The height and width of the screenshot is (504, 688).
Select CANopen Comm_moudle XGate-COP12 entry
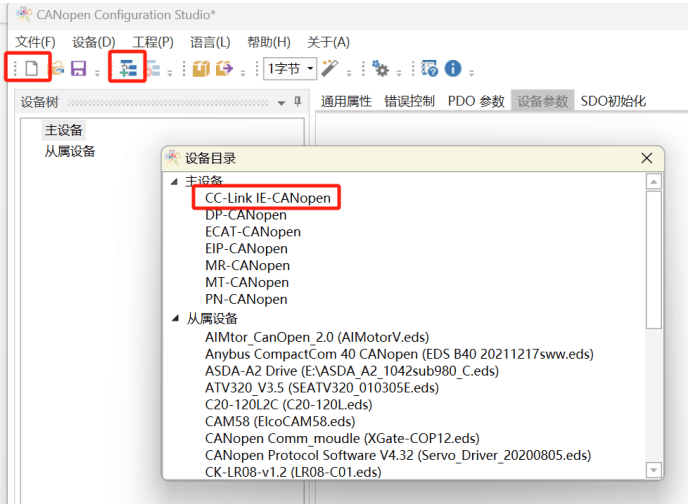tap(342, 438)
